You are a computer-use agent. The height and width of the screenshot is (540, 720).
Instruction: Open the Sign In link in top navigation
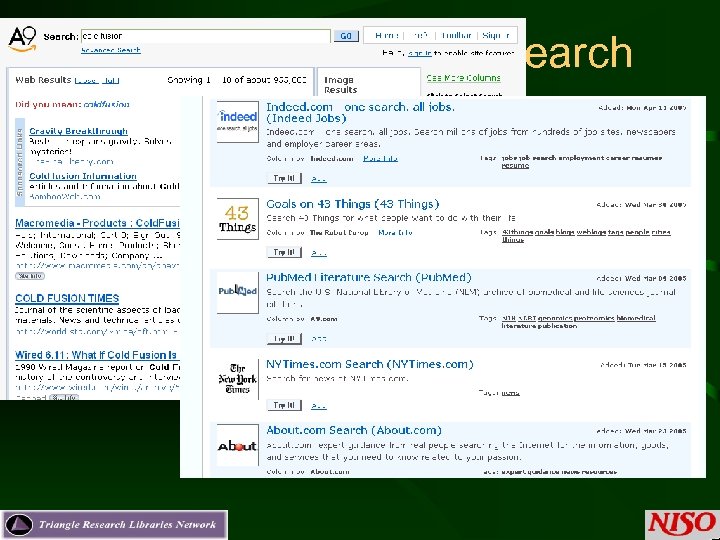coord(496,35)
